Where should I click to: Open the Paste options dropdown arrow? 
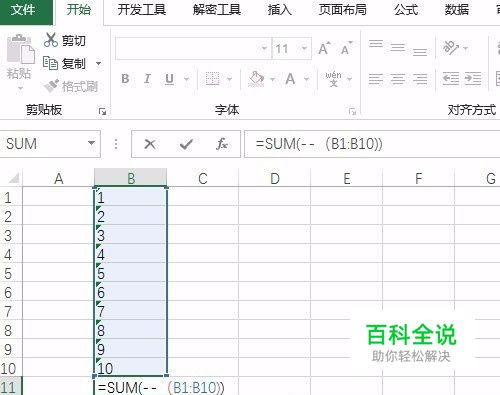[21, 88]
